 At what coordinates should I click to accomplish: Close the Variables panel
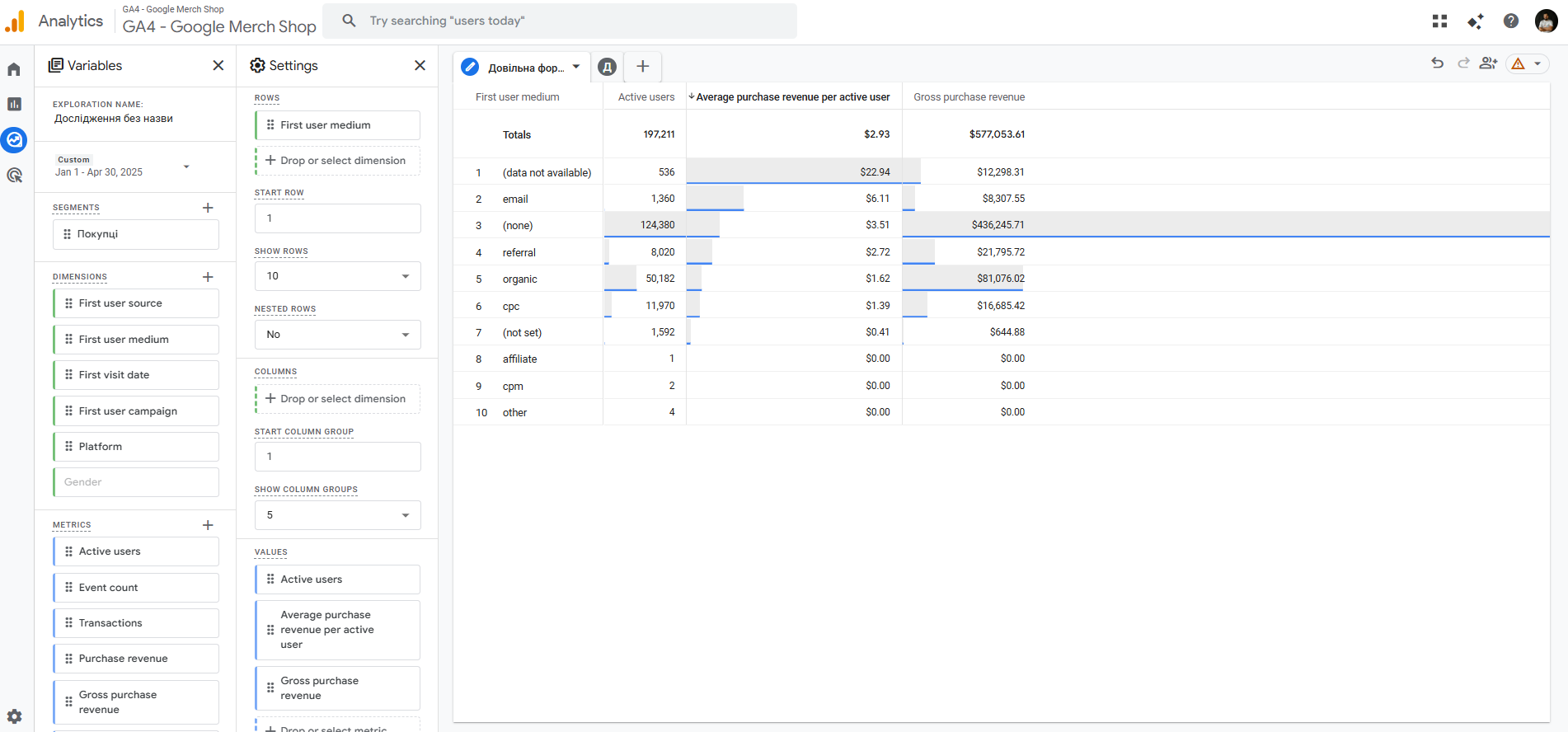[x=218, y=66]
